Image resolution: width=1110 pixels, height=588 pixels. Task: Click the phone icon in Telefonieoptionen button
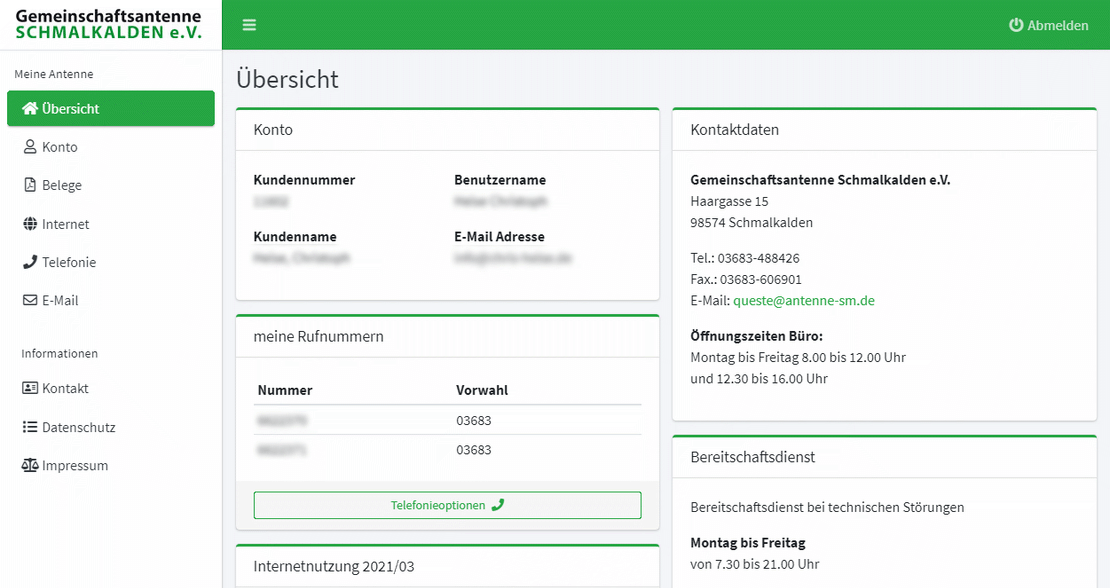pyautogui.click(x=498, y=505)
